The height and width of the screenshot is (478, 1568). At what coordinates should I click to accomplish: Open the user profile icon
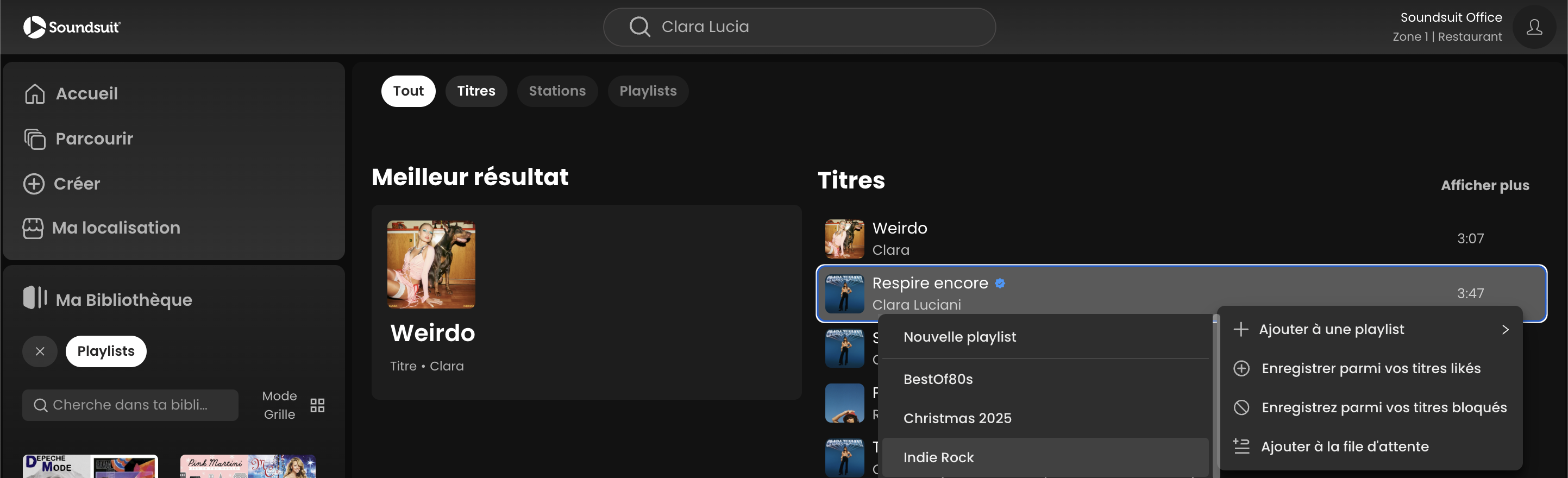(x=1533, y=27)
